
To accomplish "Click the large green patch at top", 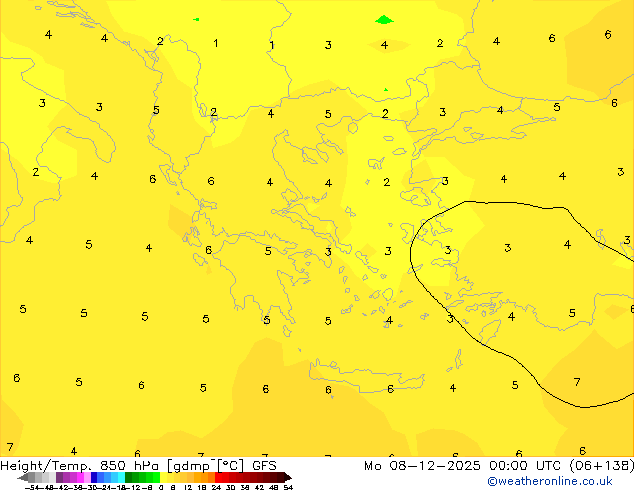I will click(384, 19).
